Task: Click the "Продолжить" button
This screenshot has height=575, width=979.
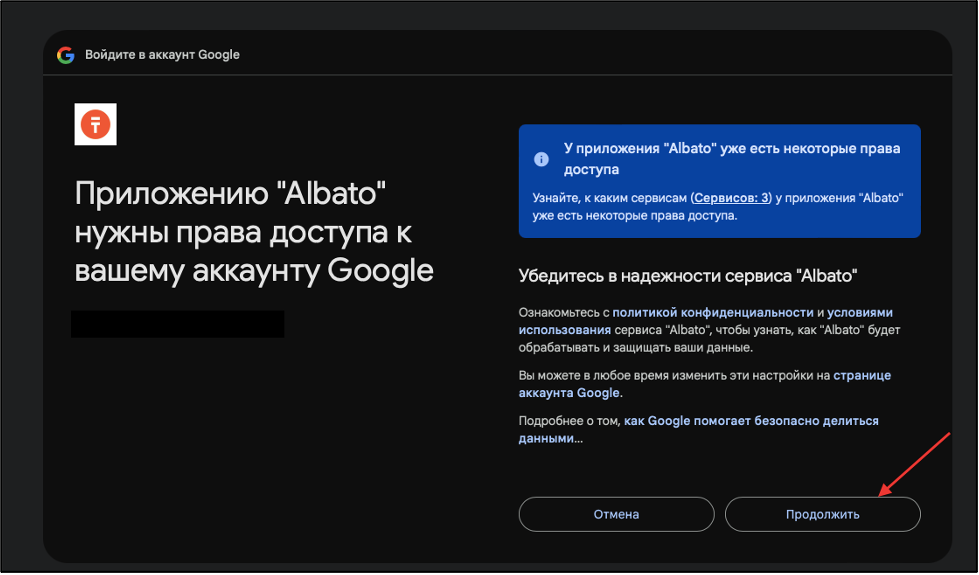Action: click(822, 514)
